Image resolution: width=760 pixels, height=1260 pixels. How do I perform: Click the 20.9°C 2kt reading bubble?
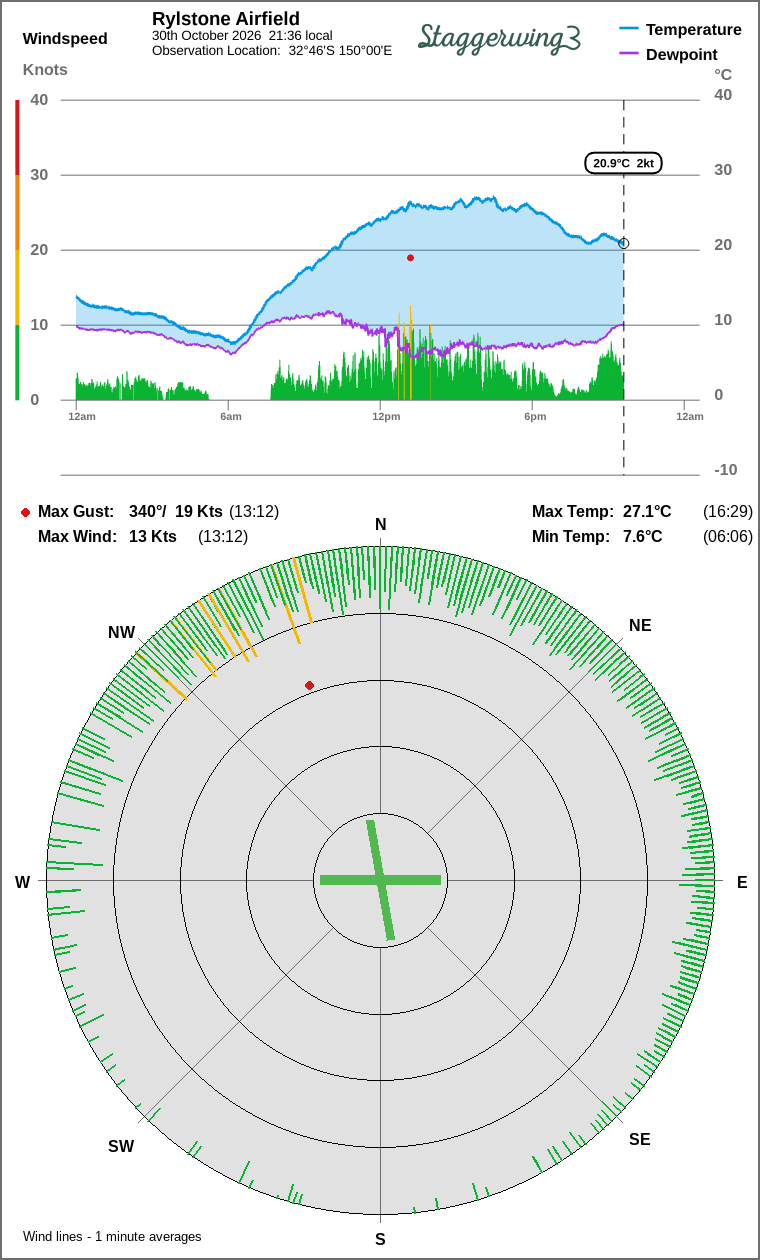coord(623,163)
